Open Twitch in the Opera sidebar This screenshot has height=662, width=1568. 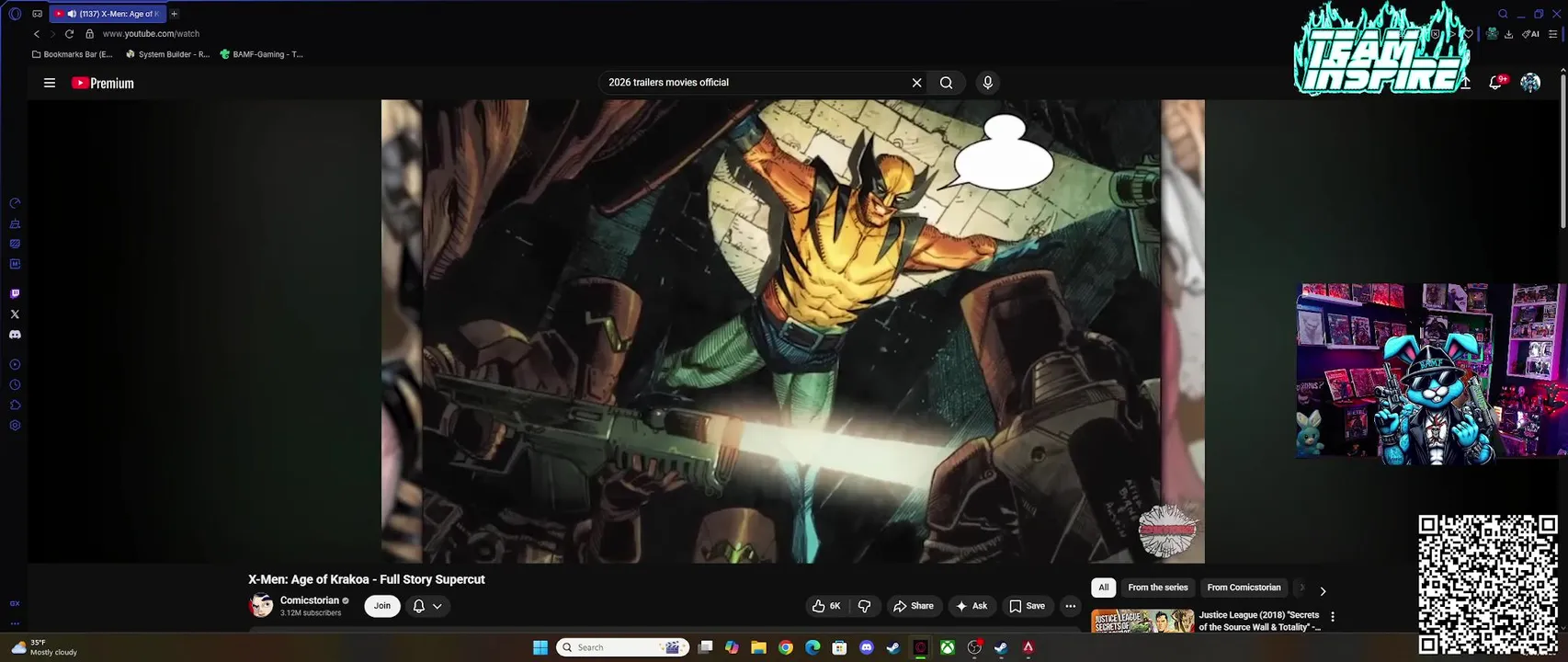15,294
